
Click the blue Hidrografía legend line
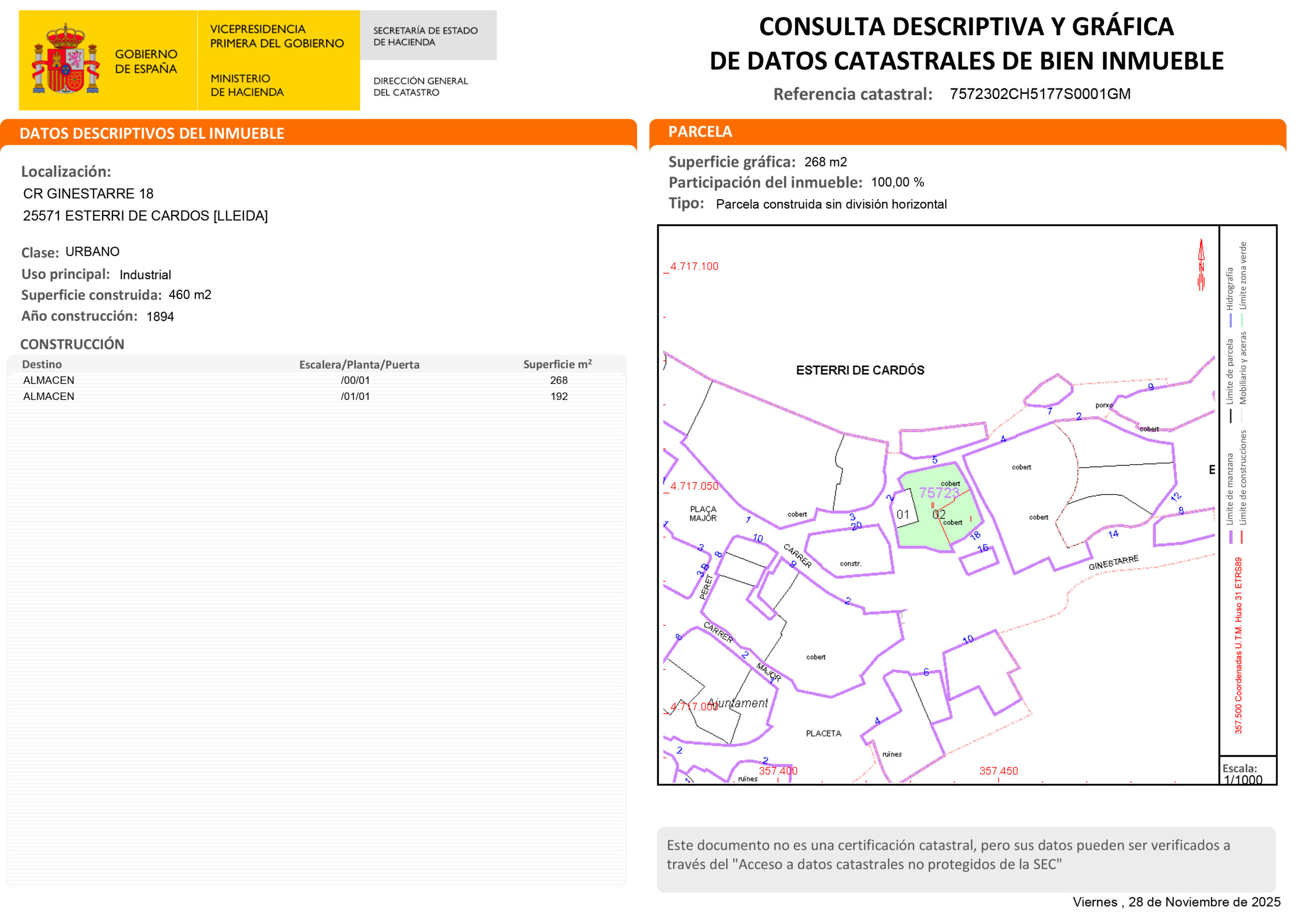pyautogui.click(x=1231, y=320)
